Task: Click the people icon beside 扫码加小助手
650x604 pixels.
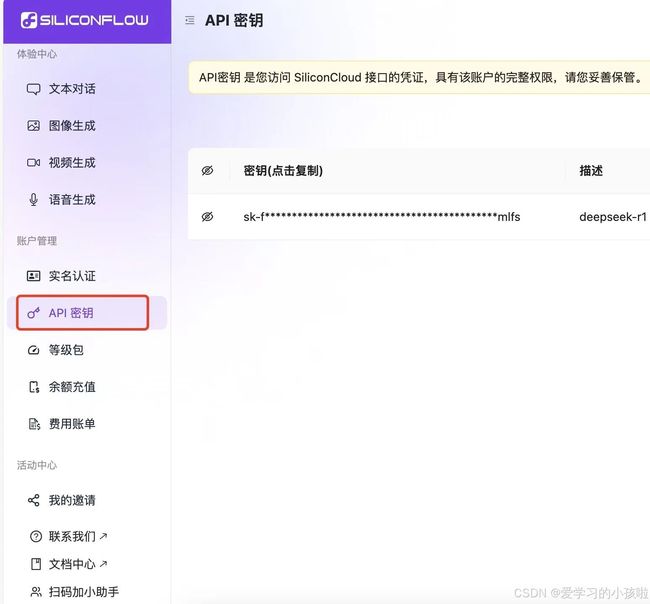Action: [x=36, y=592]
